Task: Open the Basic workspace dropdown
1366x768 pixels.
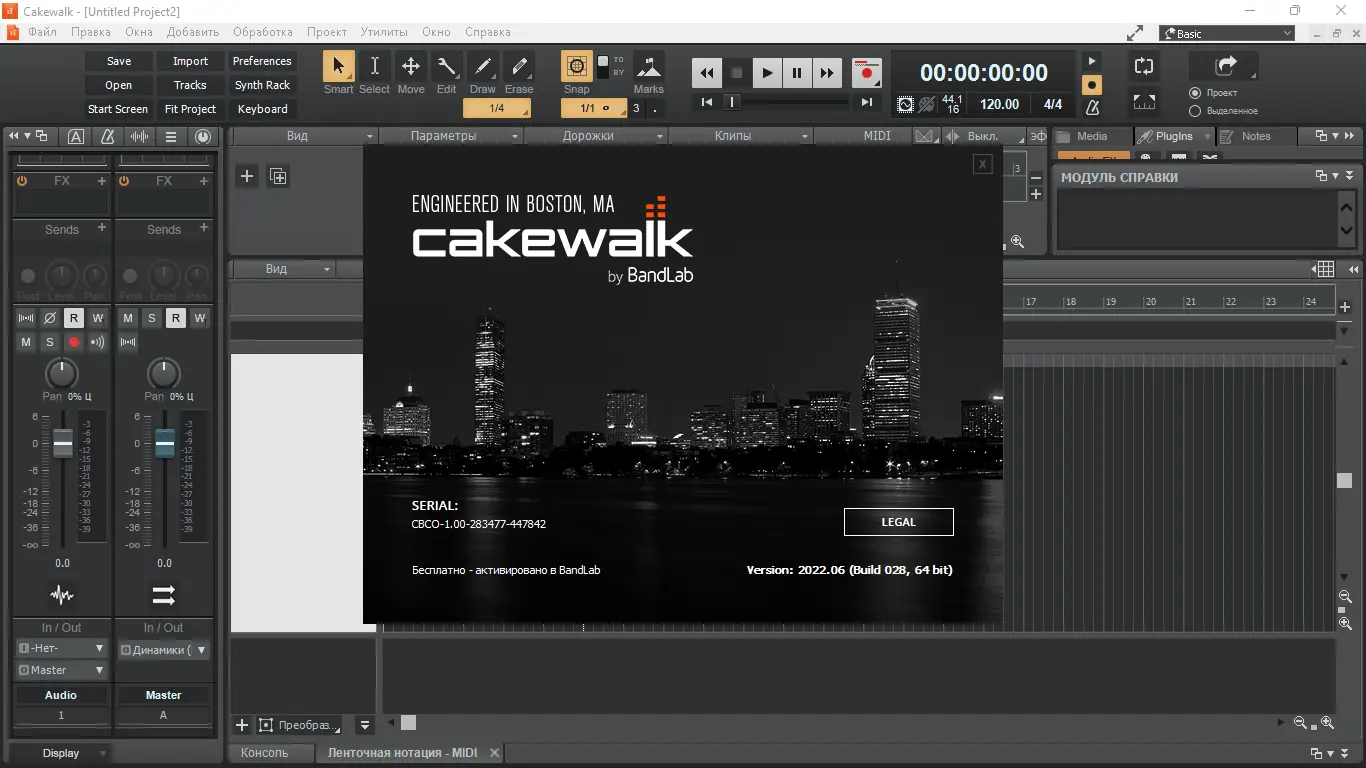Action: click(1227, 33)
